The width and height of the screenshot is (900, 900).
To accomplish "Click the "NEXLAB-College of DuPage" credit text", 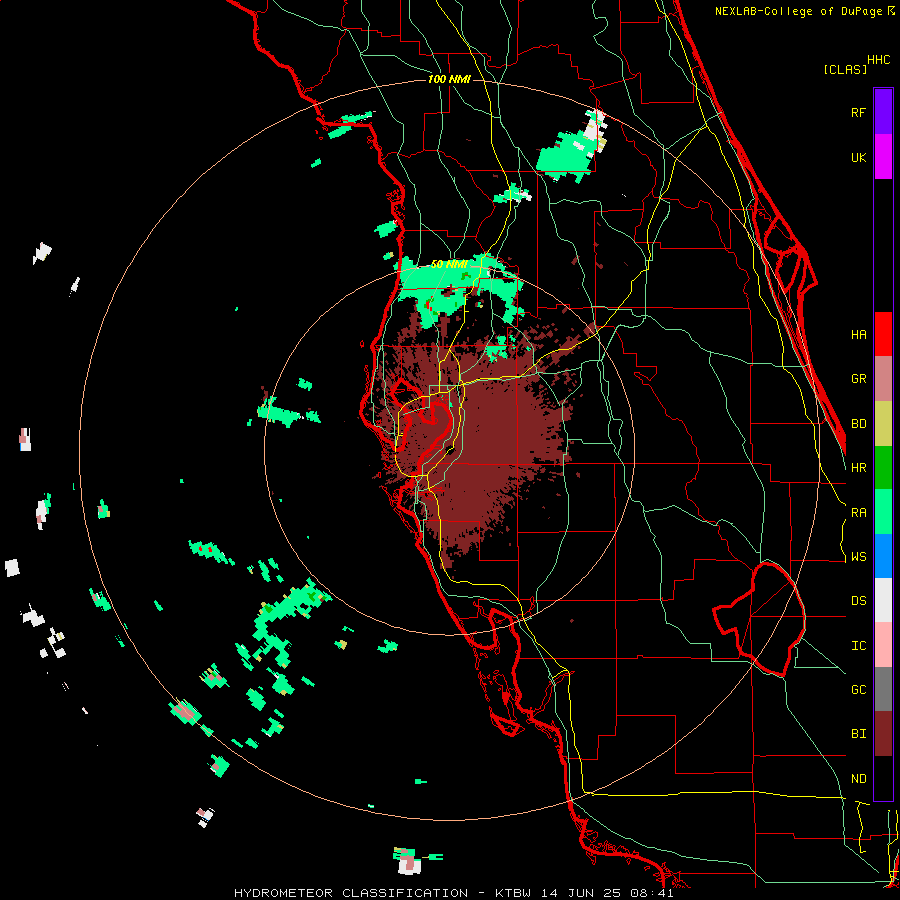I will (798, 11).
